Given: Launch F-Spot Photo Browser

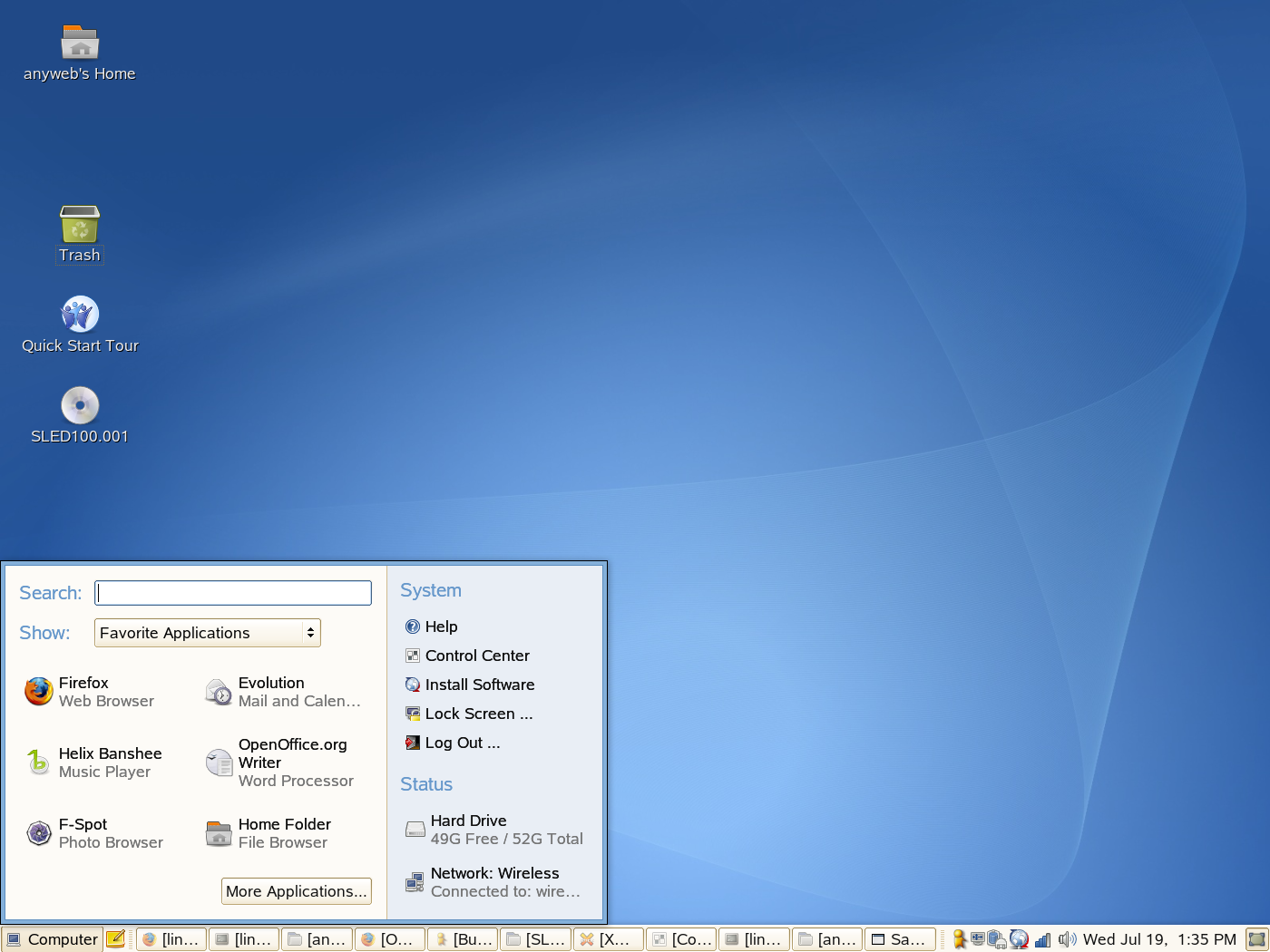Looking at the screenshot, I should 94,833.
